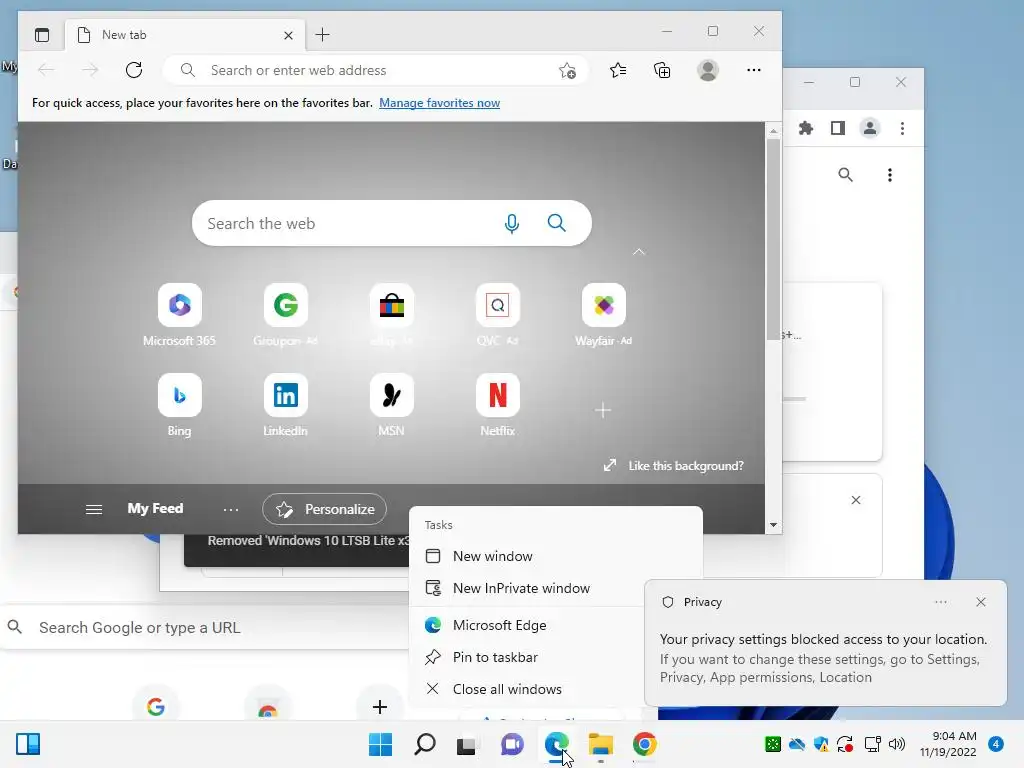Add a new quick link tile
The width and height of the screenshot is (1024, 768).
pyautogui.click(x=603, y=410)
